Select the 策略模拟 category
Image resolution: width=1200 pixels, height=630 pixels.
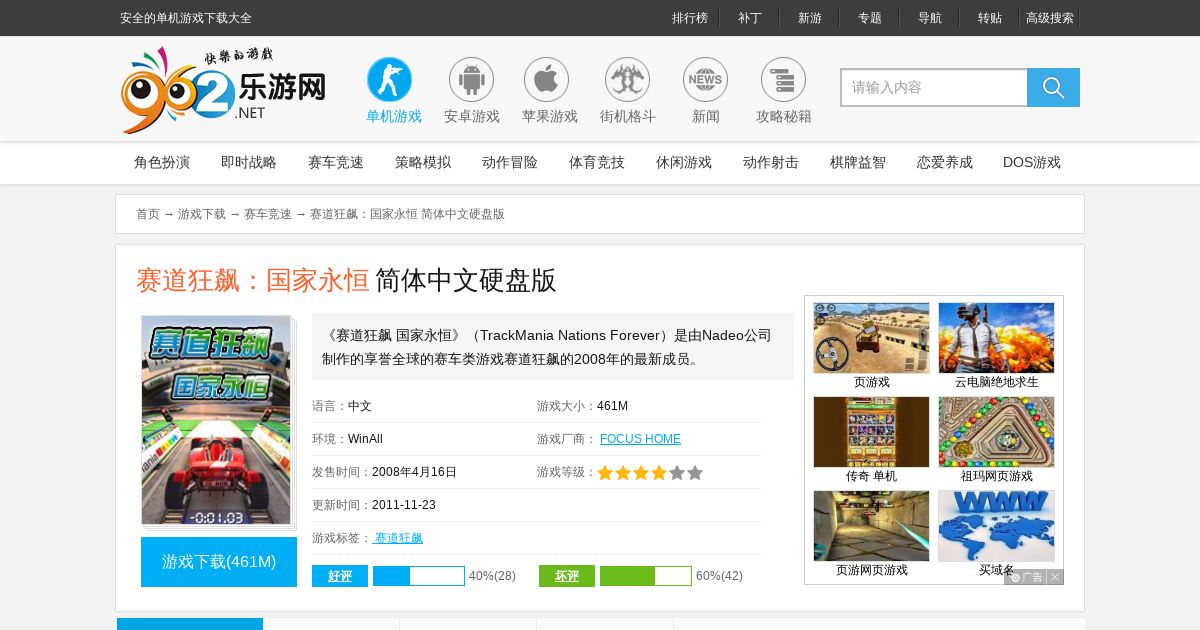pos(423,162)
